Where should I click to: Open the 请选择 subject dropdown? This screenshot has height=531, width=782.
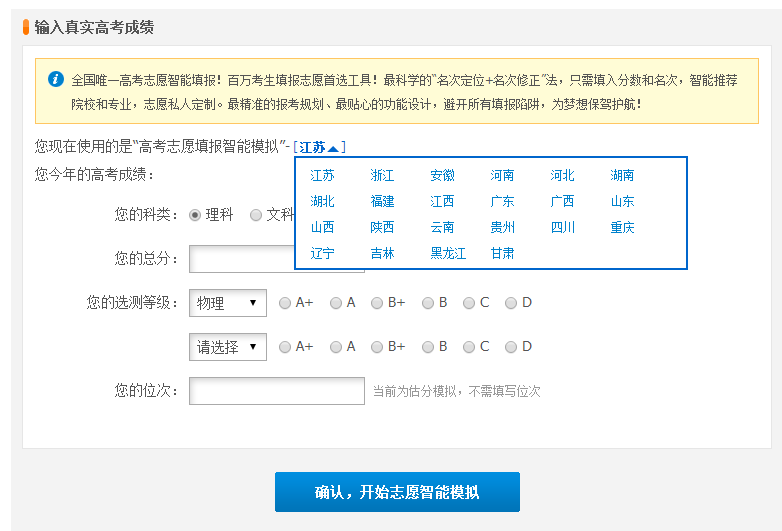[x=228, y=347]
